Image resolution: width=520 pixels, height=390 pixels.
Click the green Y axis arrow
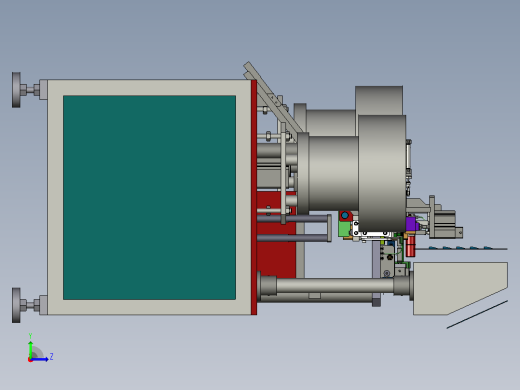(31, 349)
